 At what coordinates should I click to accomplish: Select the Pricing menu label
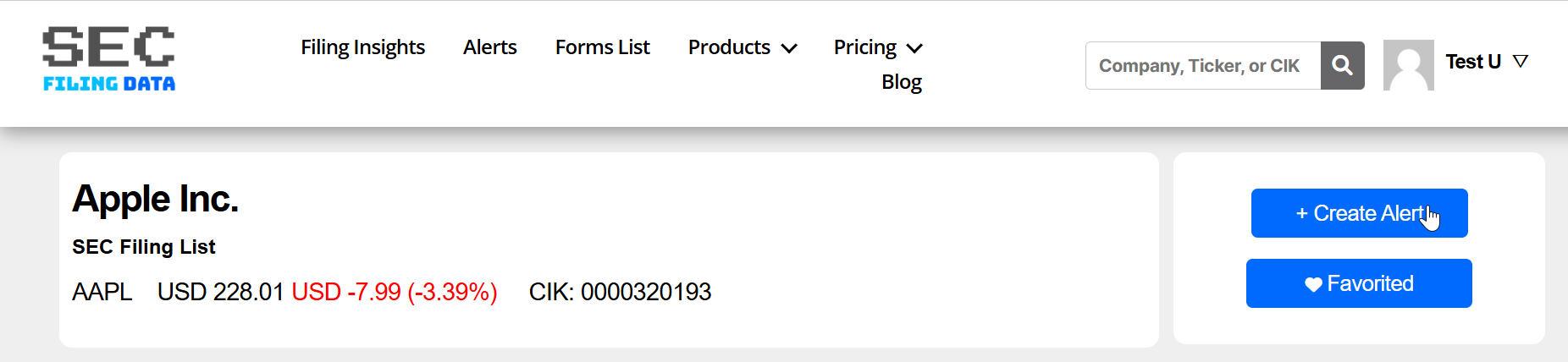[864, 47]
